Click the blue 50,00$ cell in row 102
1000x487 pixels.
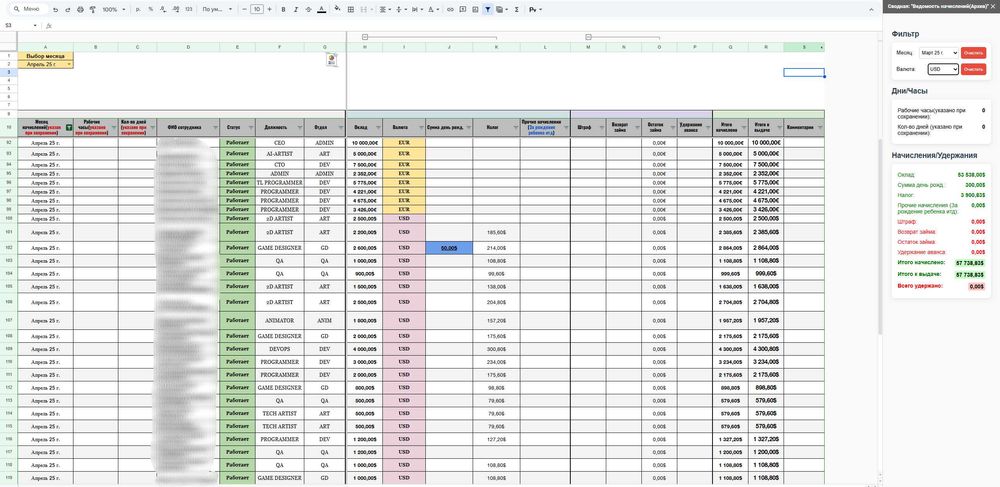[x=449, y=248]
